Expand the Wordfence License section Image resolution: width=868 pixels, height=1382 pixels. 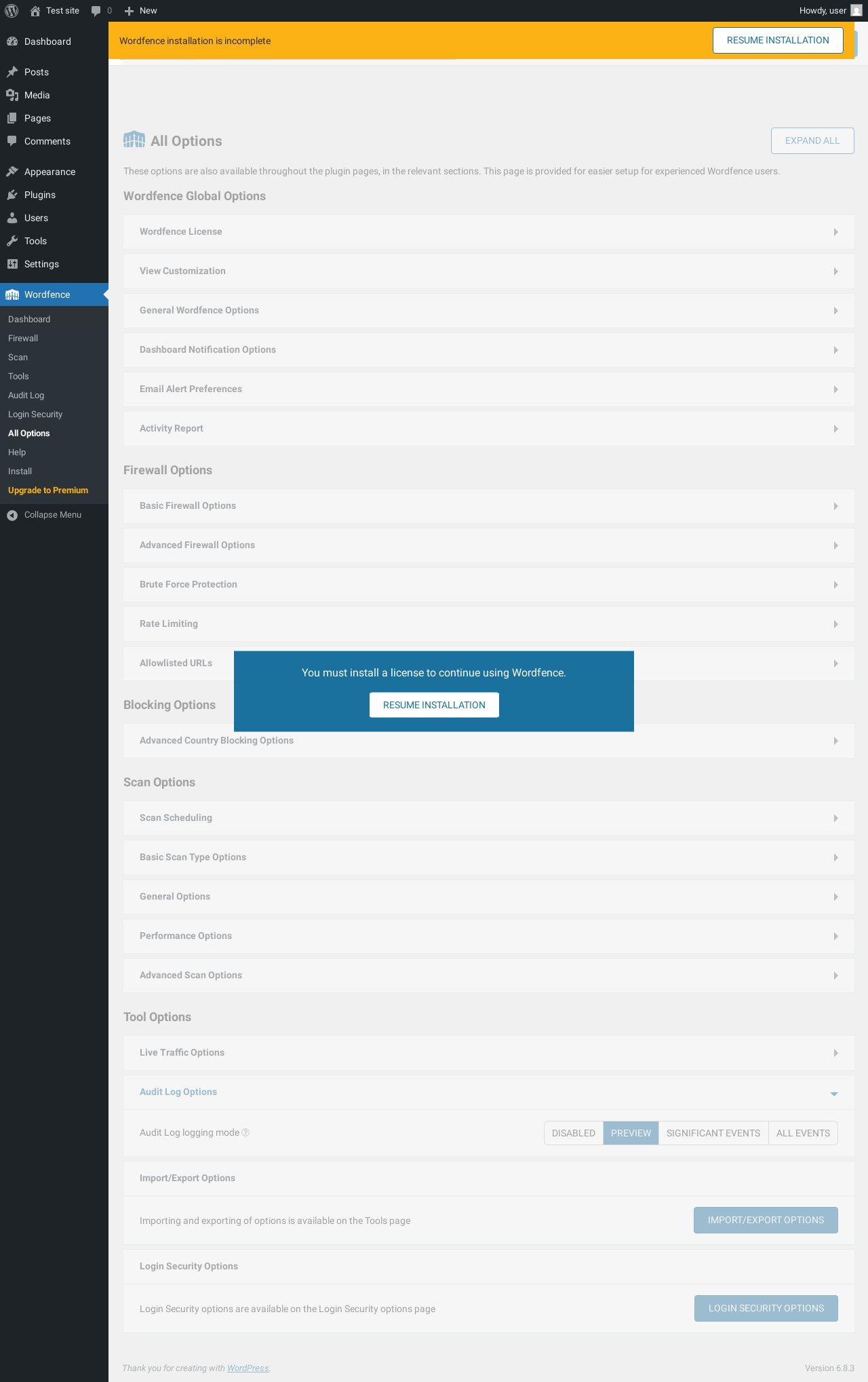pyautogui.click(x=489, y=232)
